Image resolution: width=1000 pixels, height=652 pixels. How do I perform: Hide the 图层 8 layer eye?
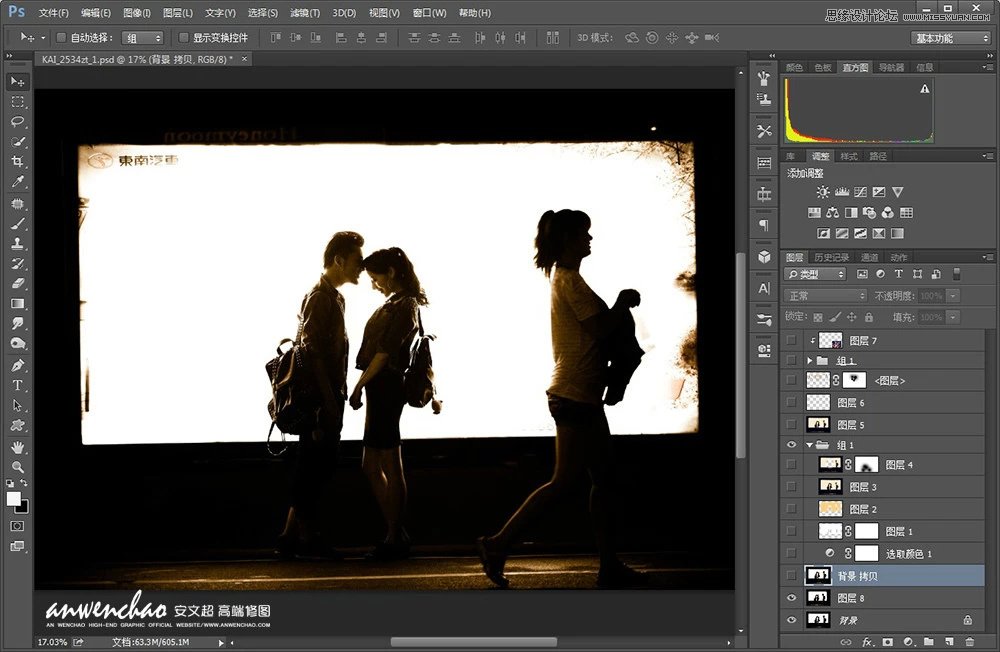coord(791,598)
